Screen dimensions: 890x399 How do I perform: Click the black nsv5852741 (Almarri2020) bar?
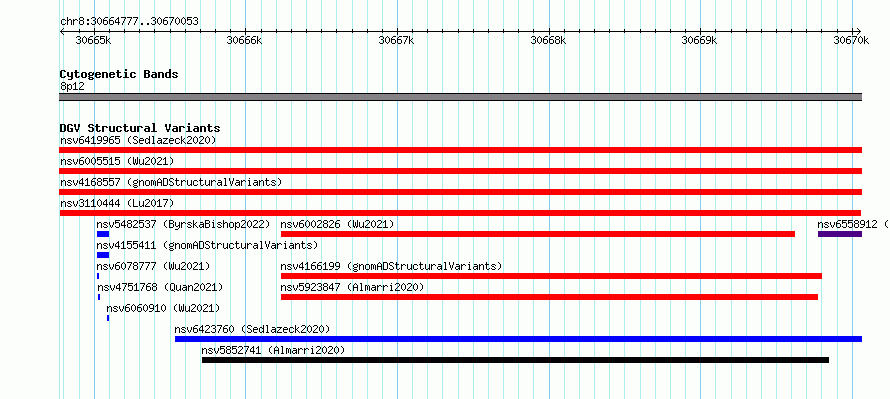click(x=515, y=360)
